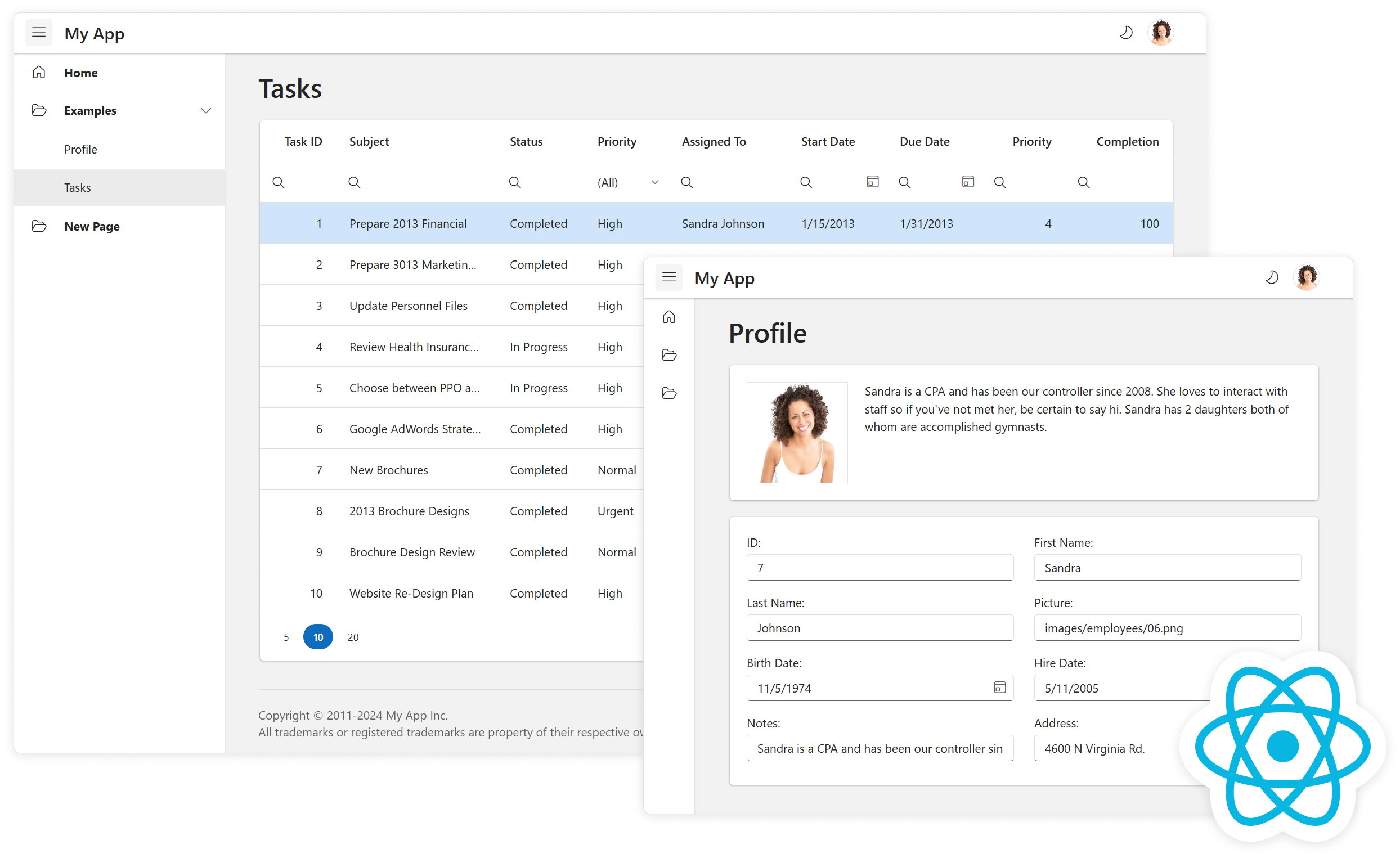Expand the folder group in the Profile sidebar
This screenshot has height=858, width=1400.
pos(669,354)
